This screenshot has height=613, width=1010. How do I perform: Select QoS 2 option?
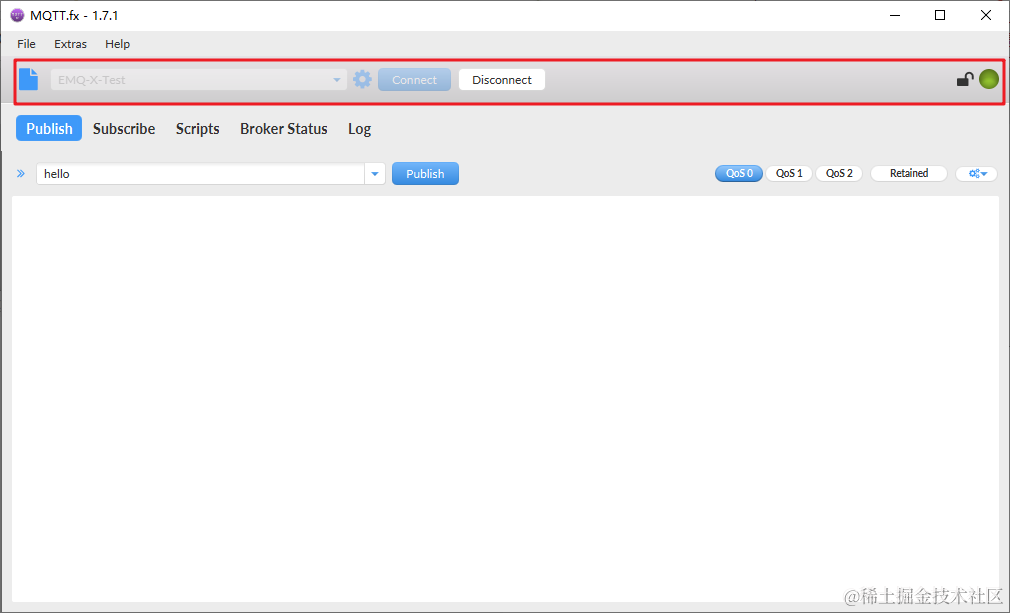point(839,173)
